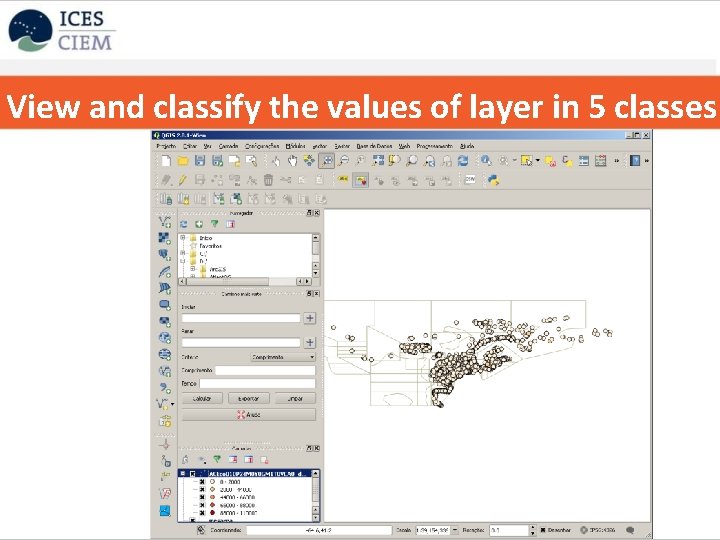The width and height of the screenshot is (720, 540).
Task: Uncheck the 66000 - 88000 class checkbox
Action: [x=202, y=505]
